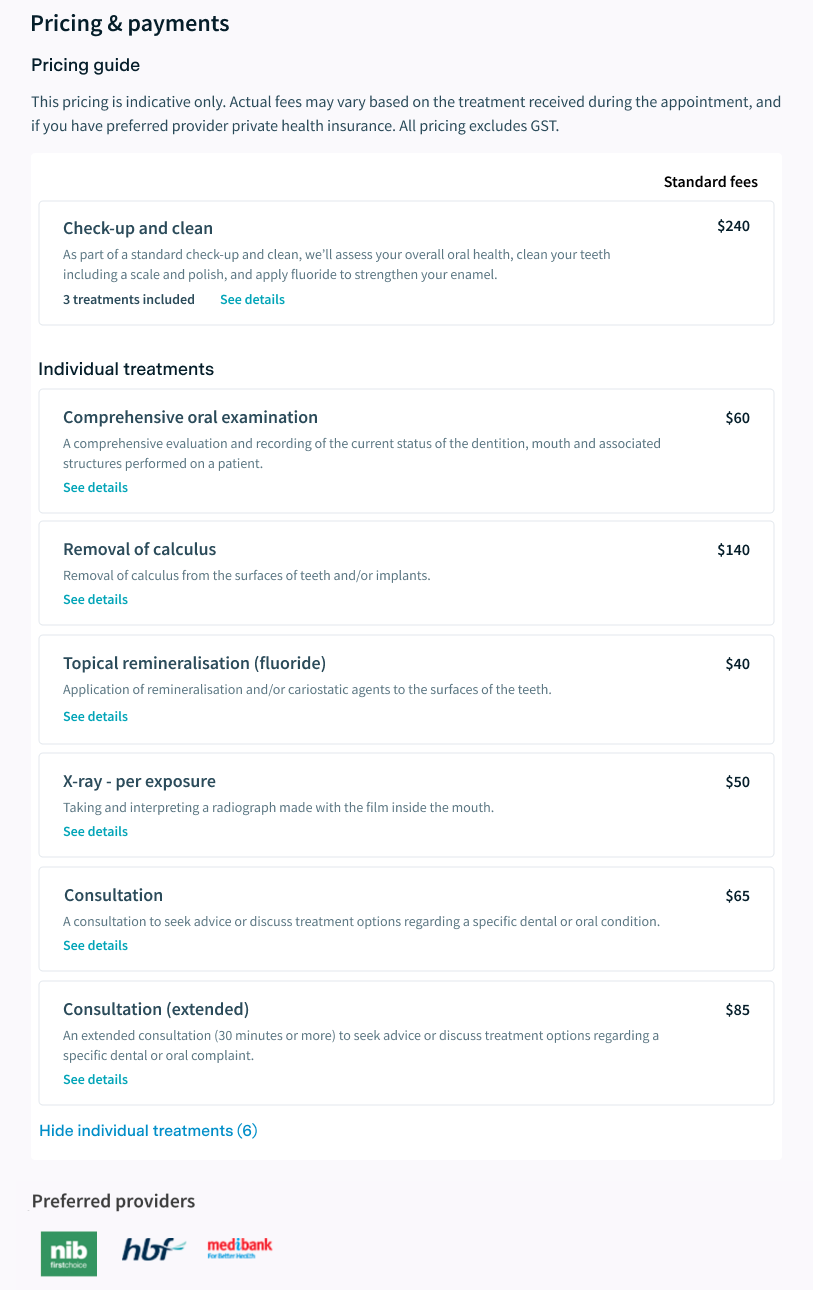The width and height of the screenshot is (813, 1290).
Task: Collapse list via Hide individual treatments link
Action: coord(148,1131)
